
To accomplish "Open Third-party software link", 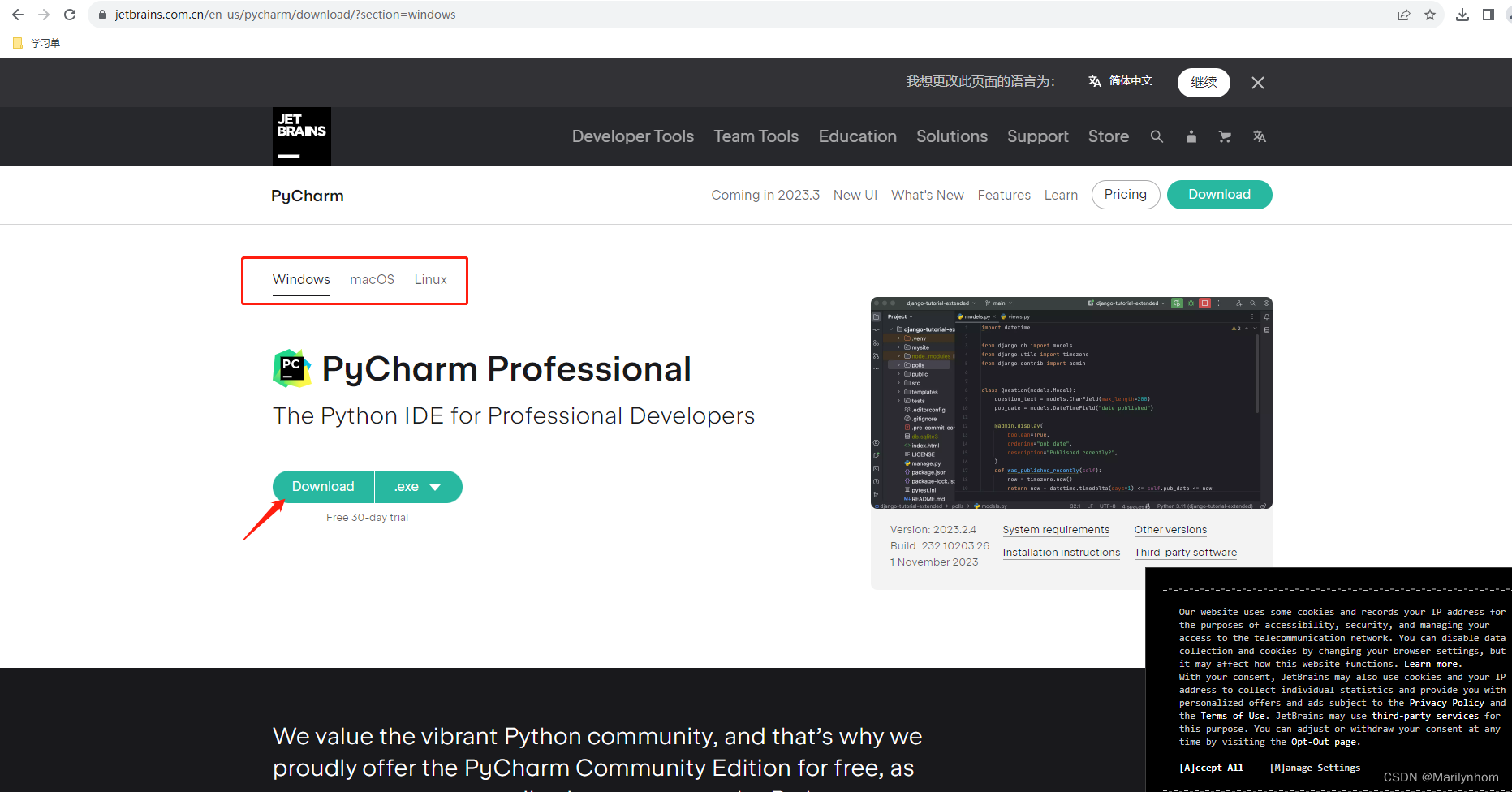I will (1186, 553).
